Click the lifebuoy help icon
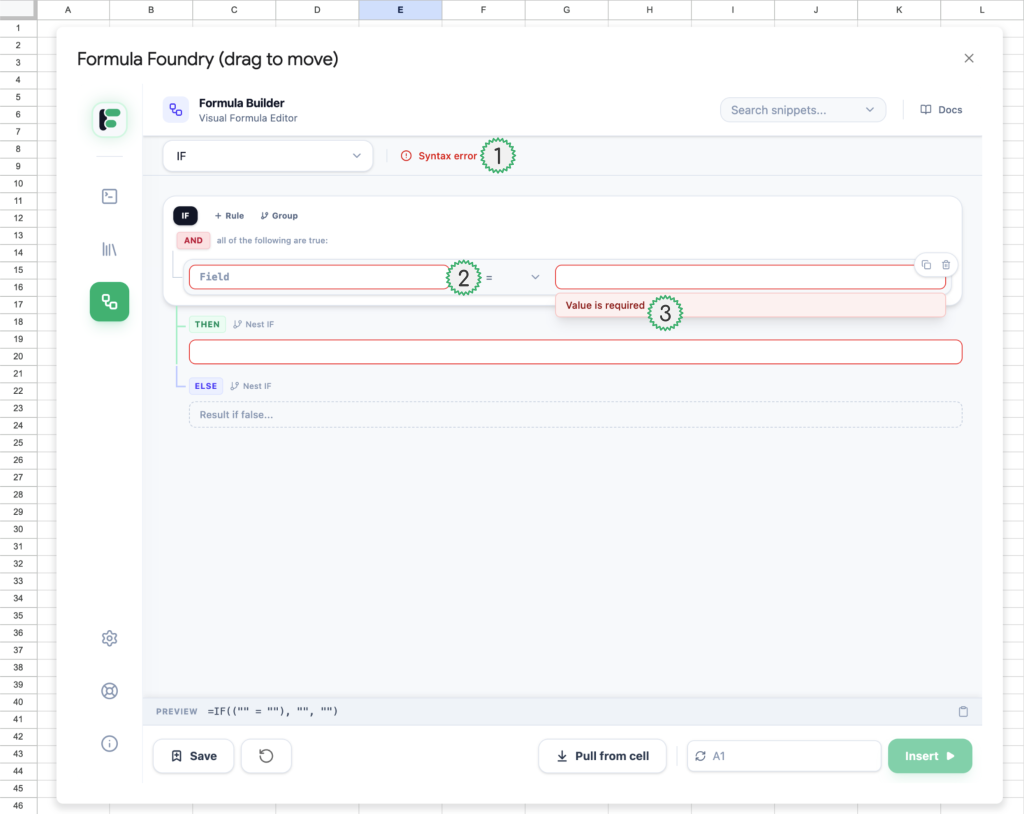Image resolution: width=1024 pixels, height=814 pixels. [x=110, y=691]
